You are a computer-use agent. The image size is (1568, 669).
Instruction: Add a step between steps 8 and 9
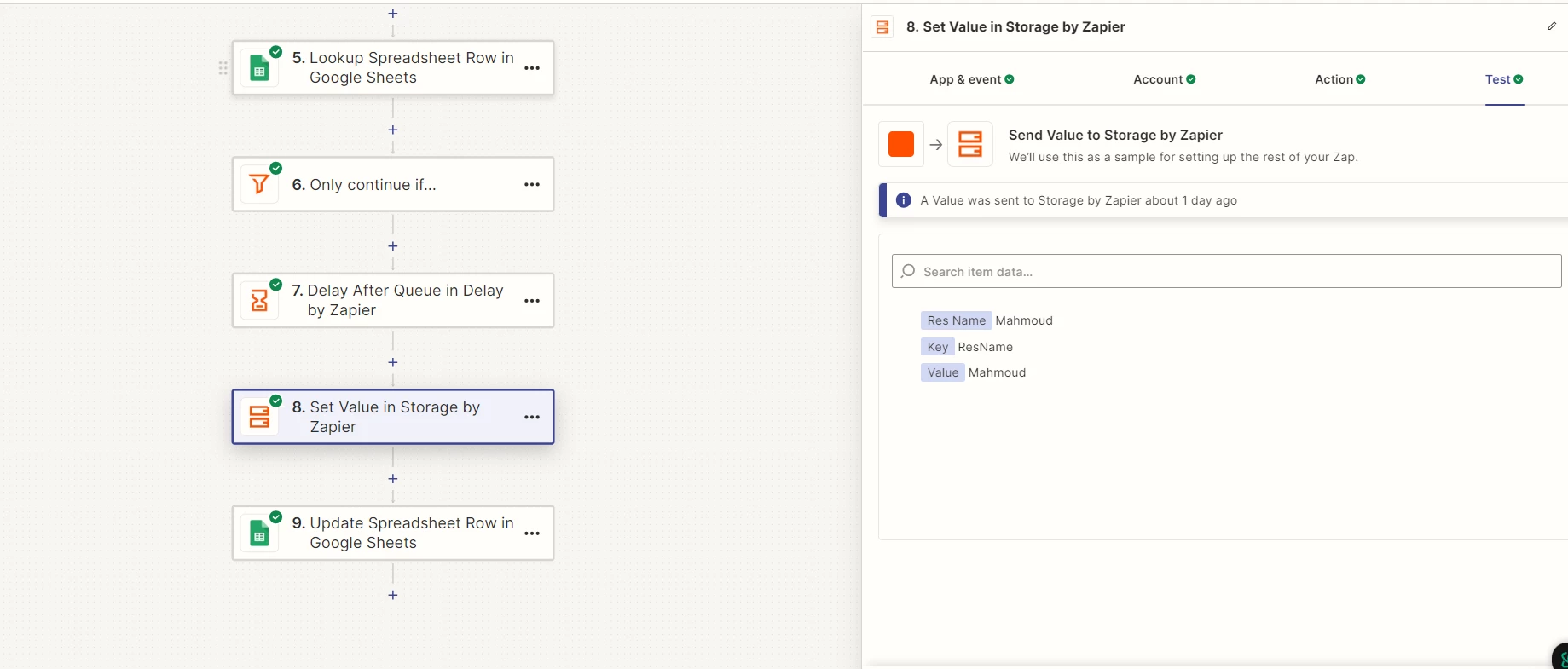393,479
